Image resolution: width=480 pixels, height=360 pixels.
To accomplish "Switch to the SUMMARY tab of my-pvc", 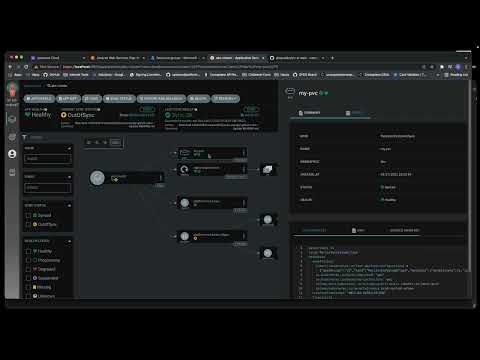I will pyautogui.click(x=310, y=113).
